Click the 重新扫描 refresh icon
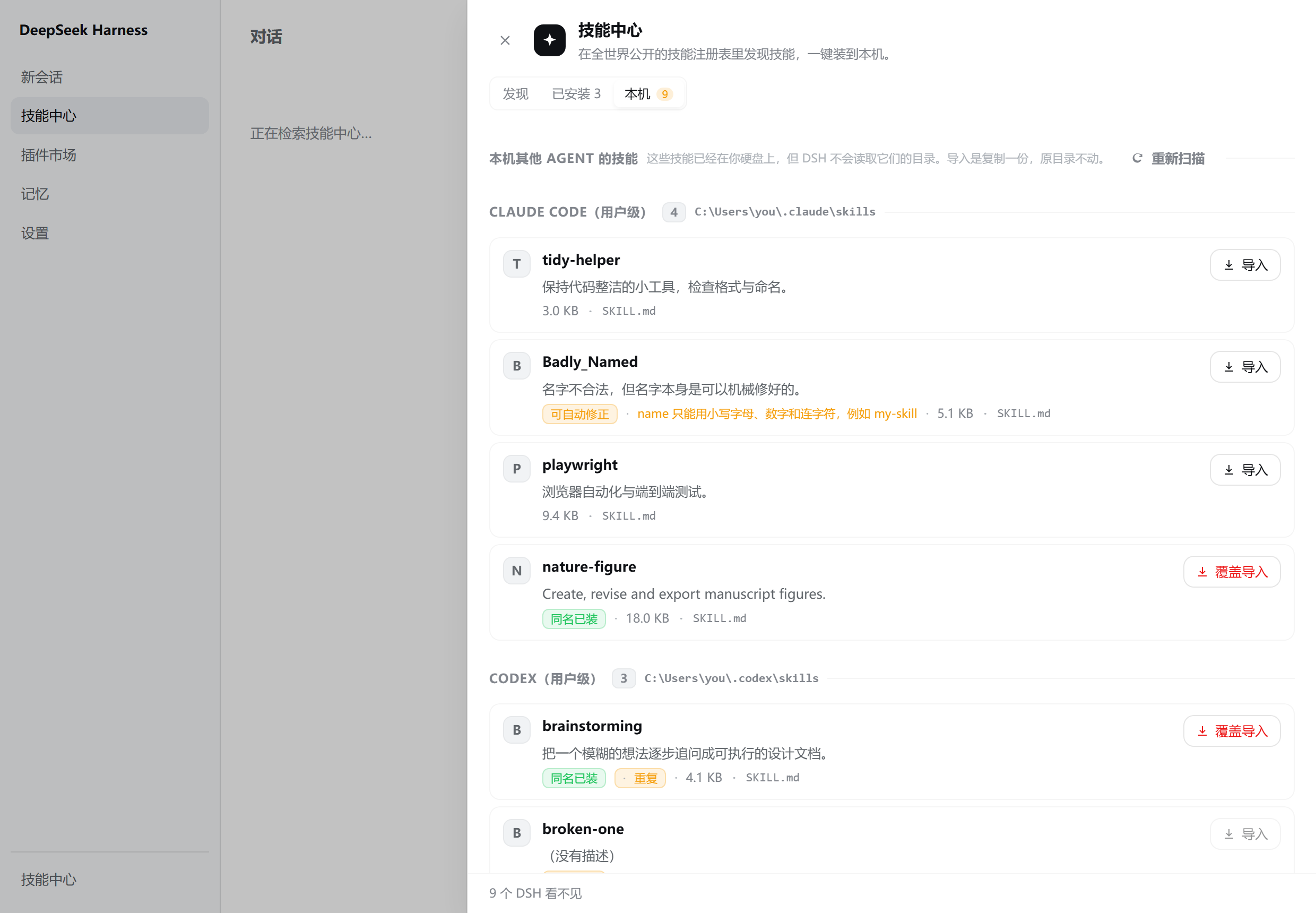This screenshot has height=913, width=1316. click(1138, 159)
